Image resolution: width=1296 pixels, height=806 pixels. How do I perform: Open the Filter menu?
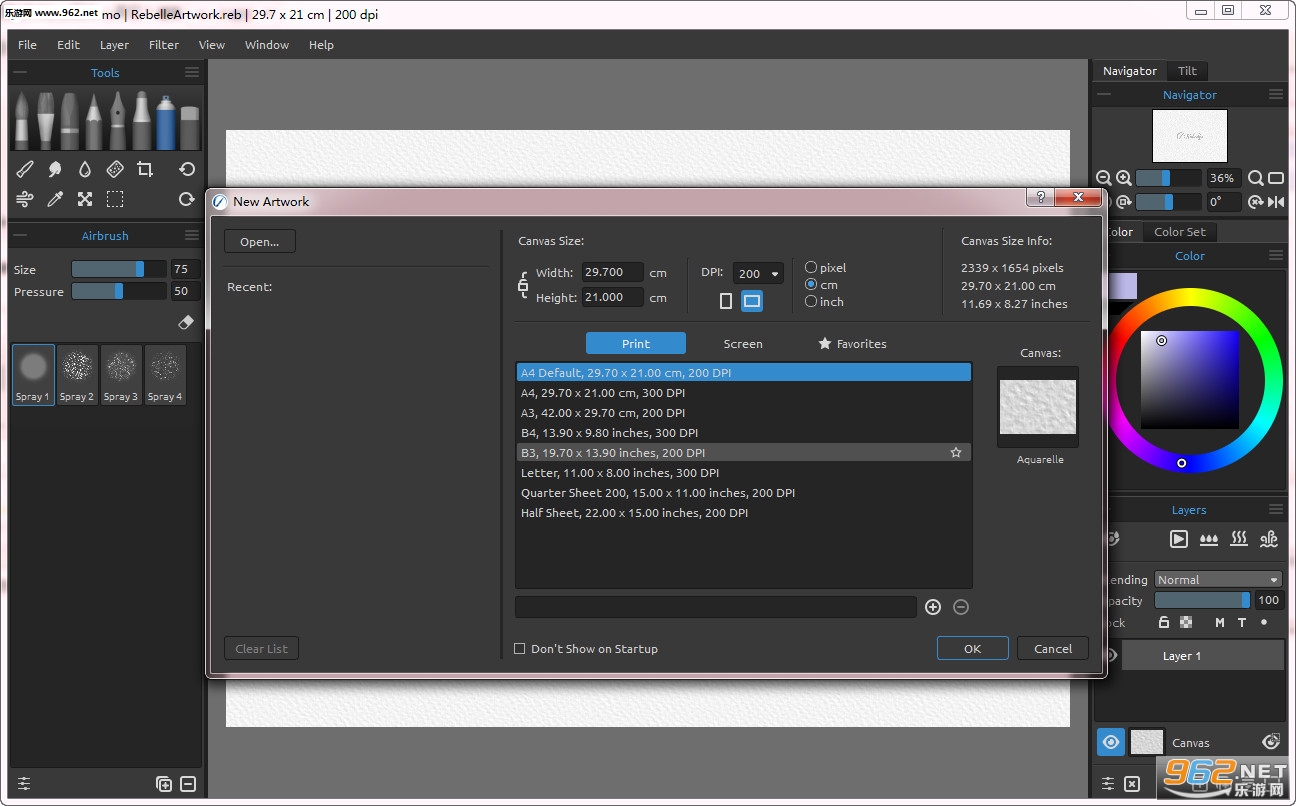(164, 45)
